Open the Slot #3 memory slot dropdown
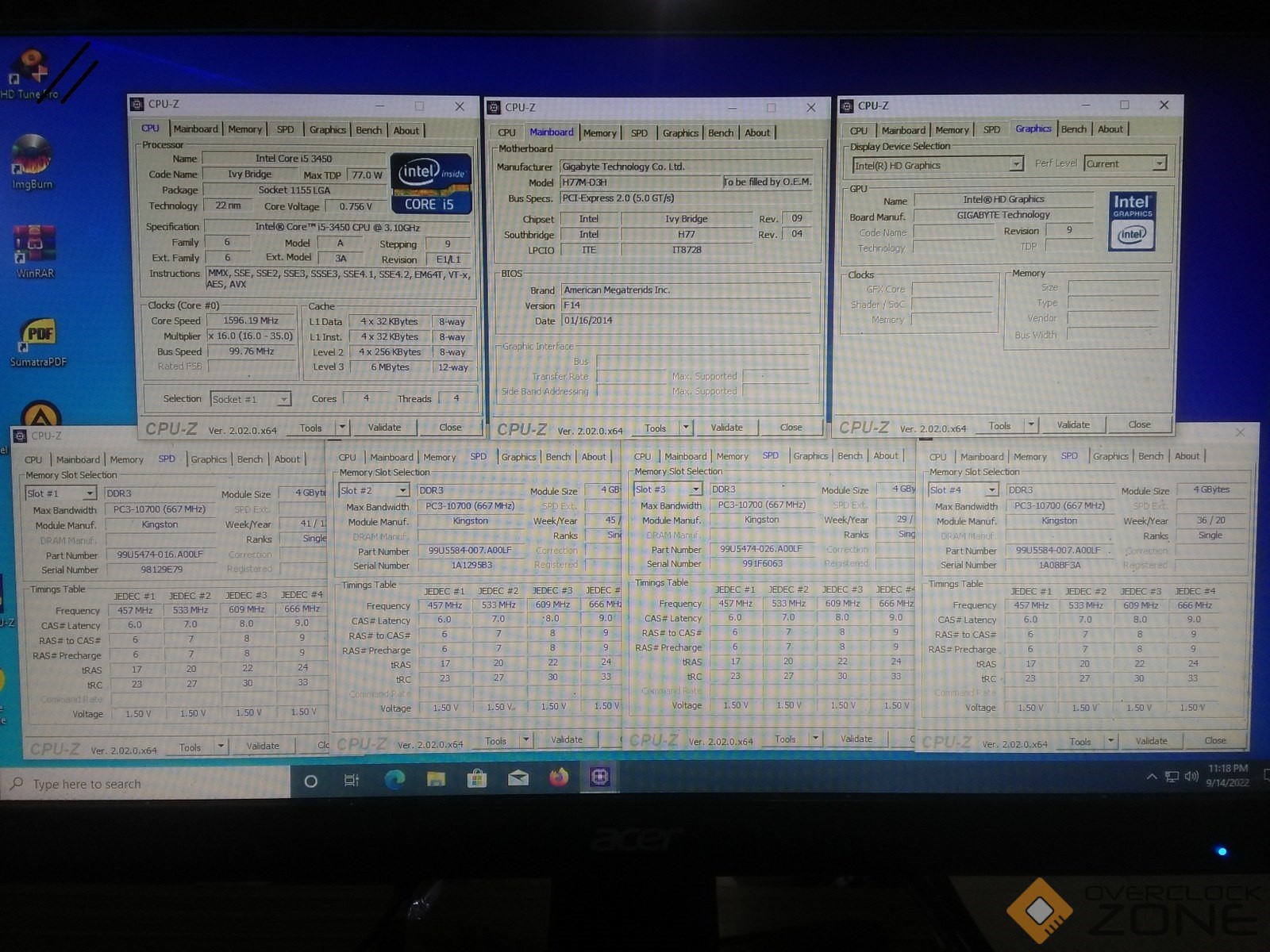This screenshot has width=1270, height=952. tap(668, 489)
